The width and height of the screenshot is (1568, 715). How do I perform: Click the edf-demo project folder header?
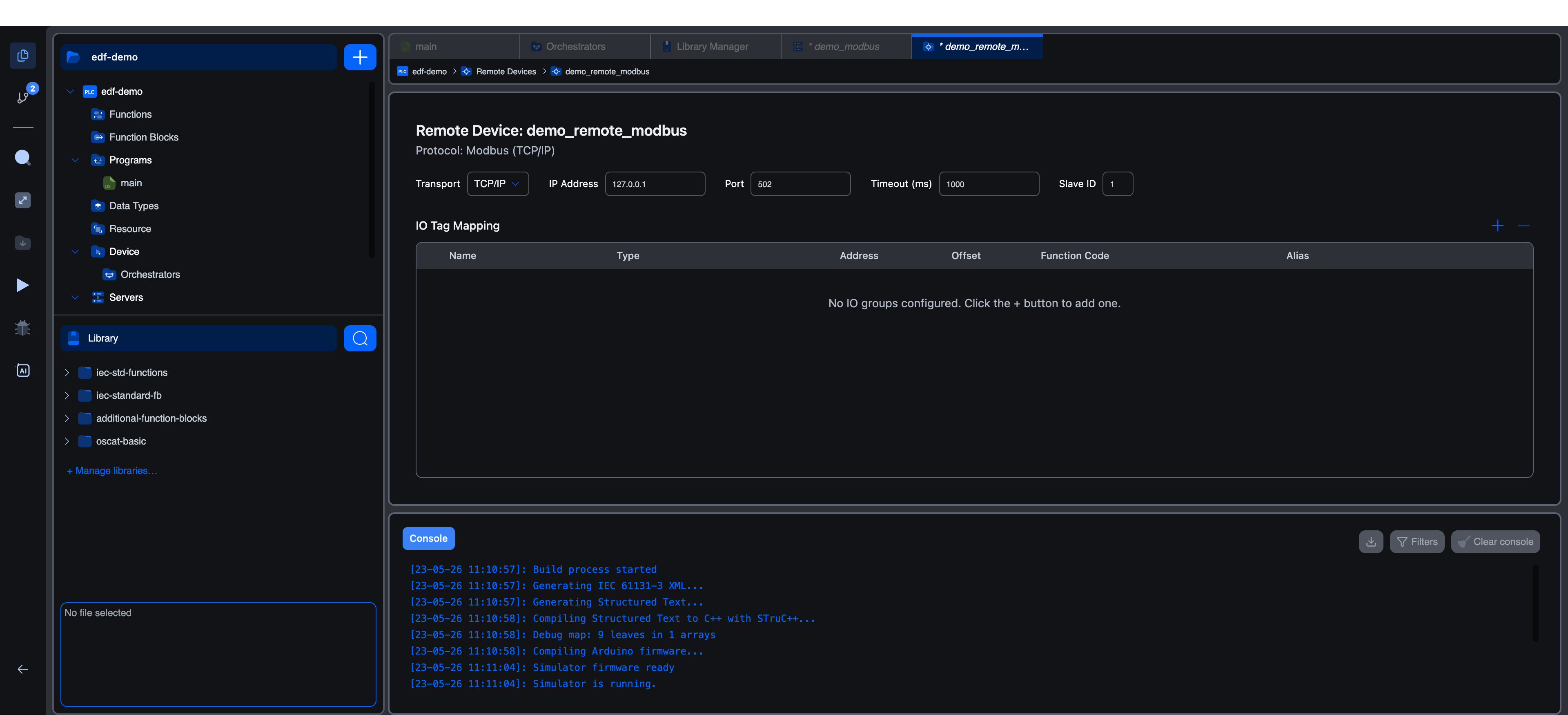[198, 57]
